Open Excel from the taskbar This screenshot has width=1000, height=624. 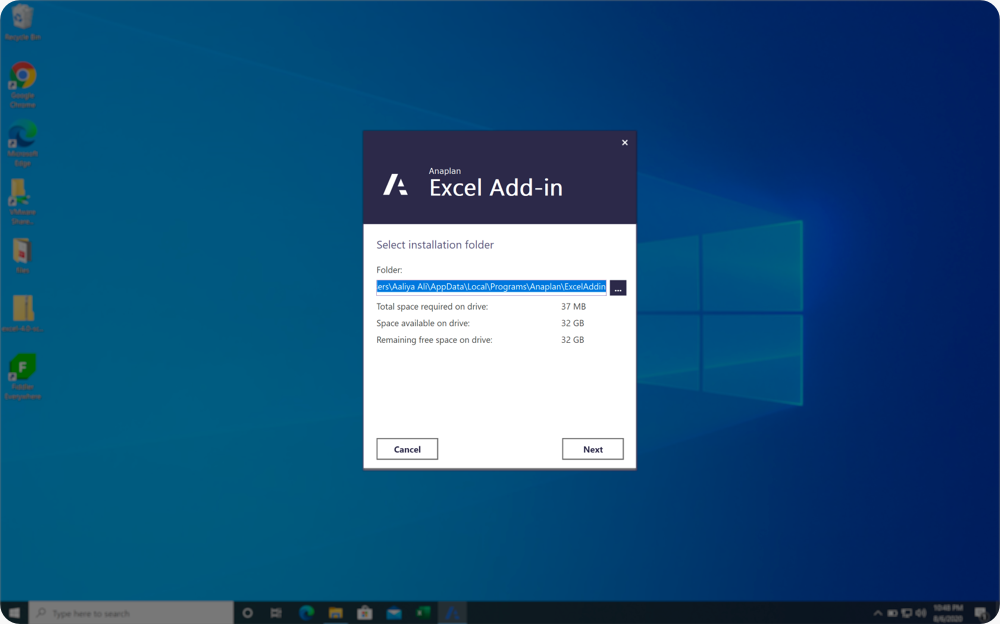point(423,613)
